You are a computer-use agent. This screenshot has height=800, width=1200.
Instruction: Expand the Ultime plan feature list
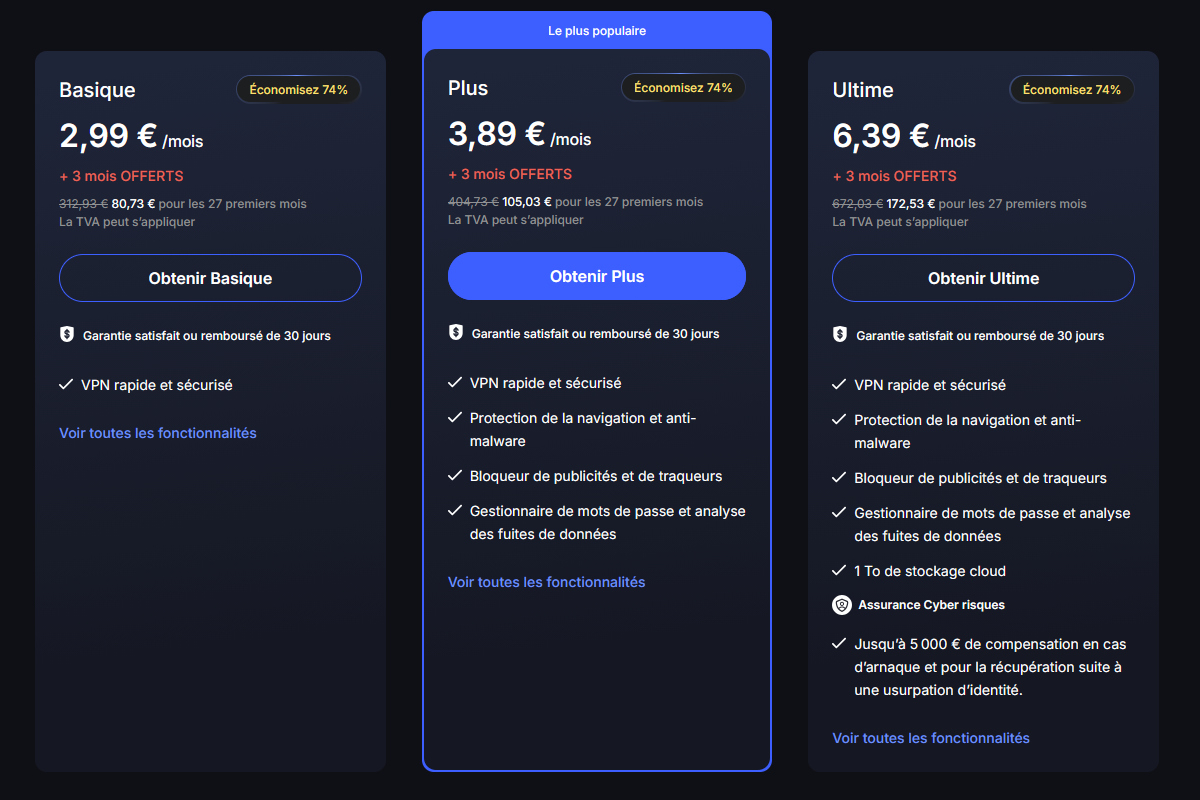point(930,737)
